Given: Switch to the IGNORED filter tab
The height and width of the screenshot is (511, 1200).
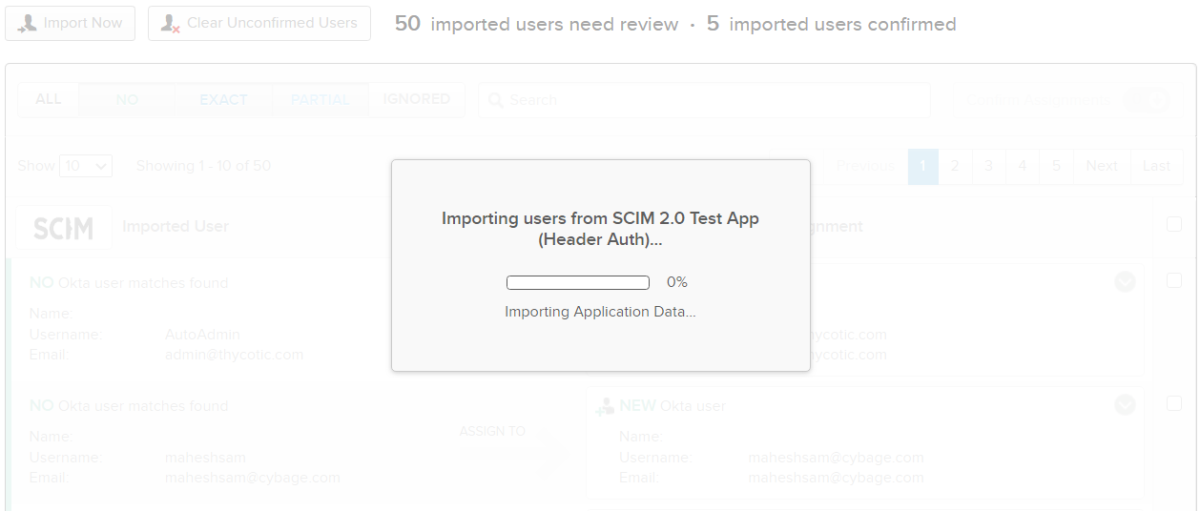Looking at the screenshot, I should coord(416,100).
